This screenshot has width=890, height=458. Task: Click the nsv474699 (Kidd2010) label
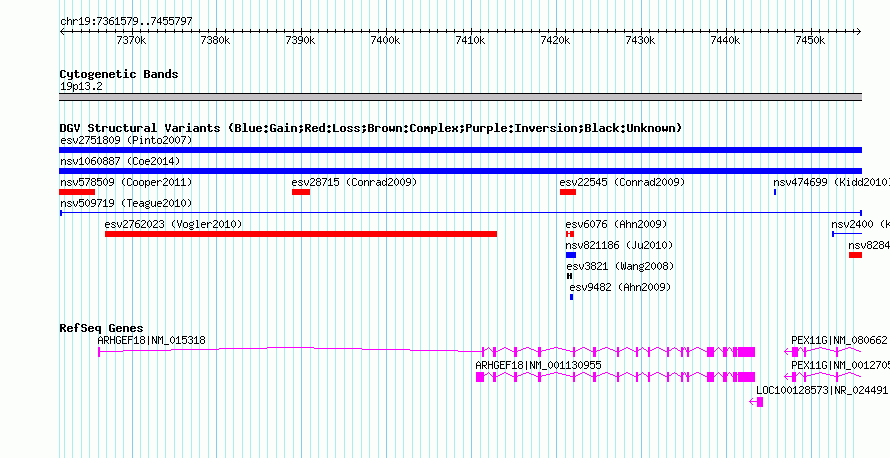[x=831, y=182]
